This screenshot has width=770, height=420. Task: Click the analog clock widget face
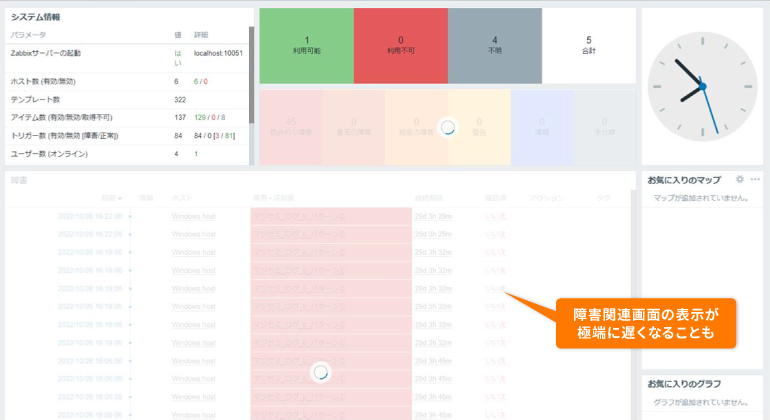(x=702, y=86)
